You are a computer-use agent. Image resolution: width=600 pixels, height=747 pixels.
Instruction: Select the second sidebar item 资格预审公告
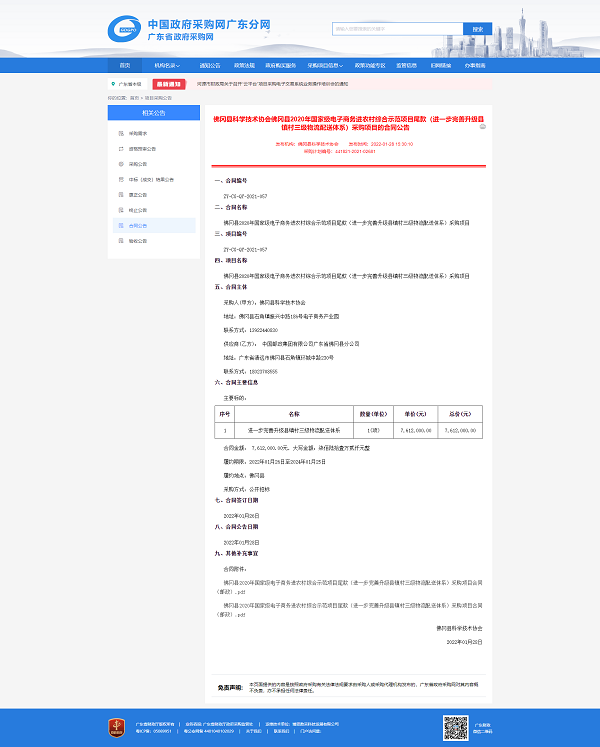tap(142, 149)
